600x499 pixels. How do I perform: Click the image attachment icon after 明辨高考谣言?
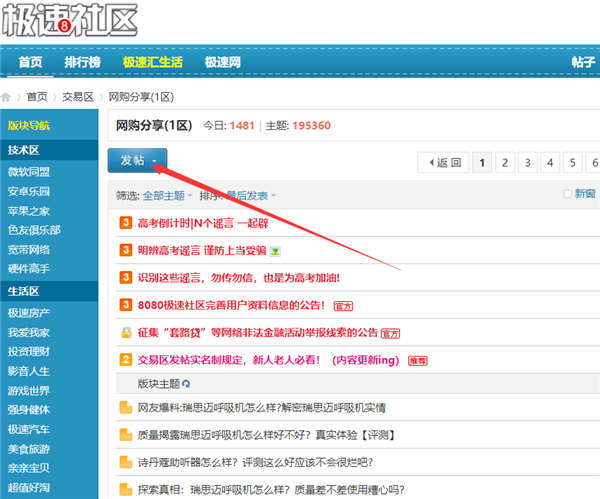(x=275, y=250)
